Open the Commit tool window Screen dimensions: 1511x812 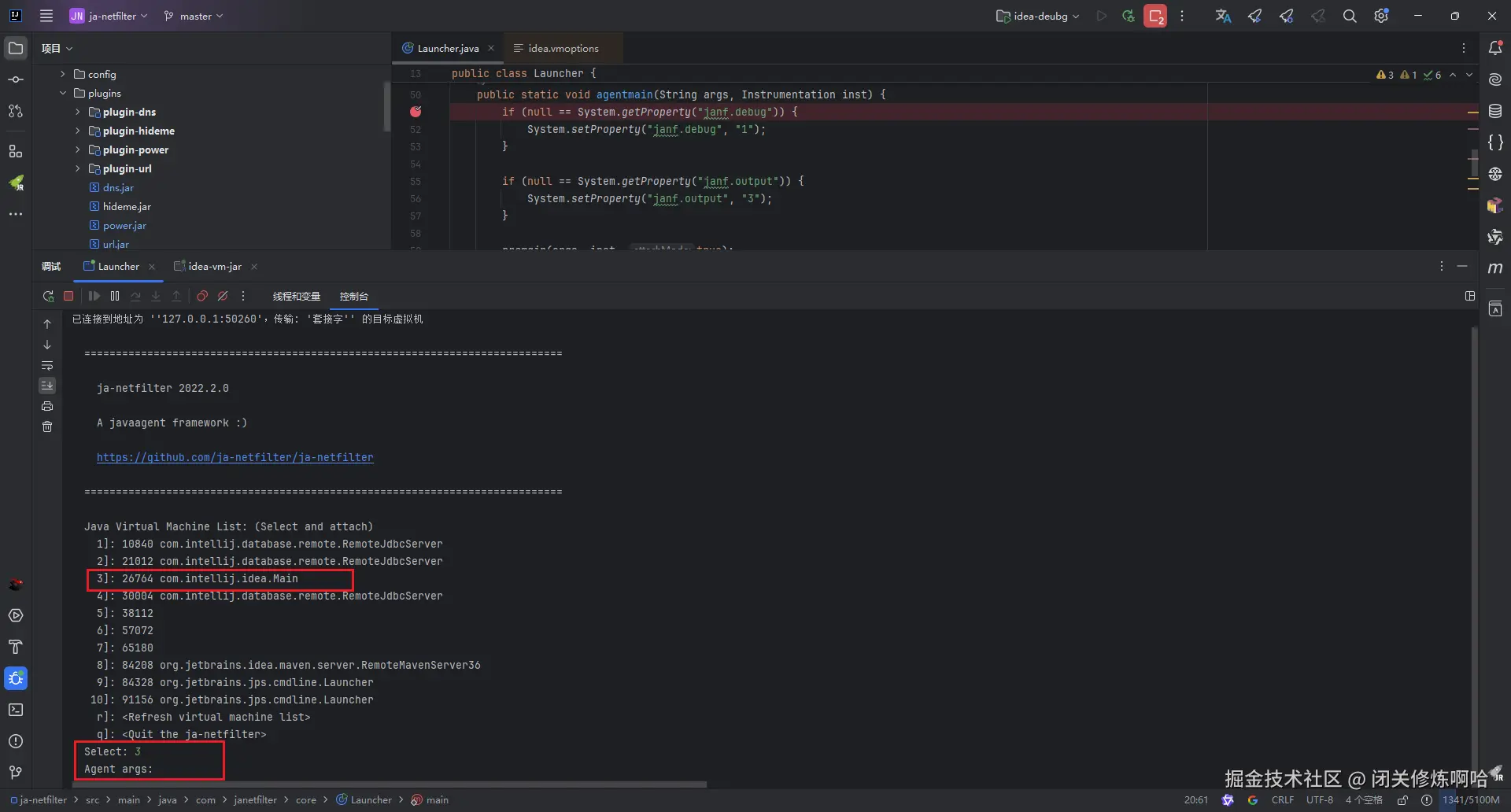(x=16, y=79)
